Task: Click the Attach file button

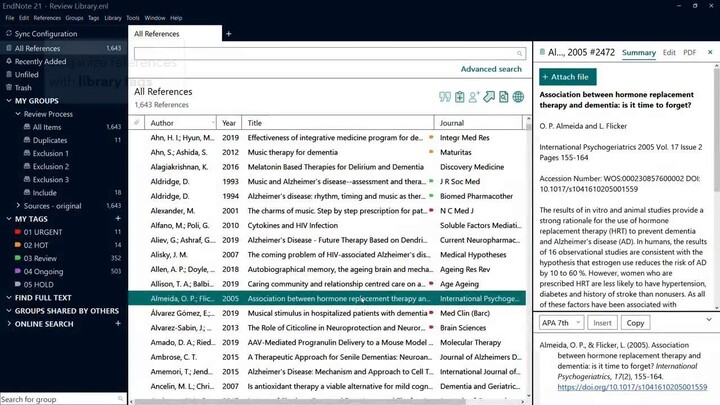Action: (x=568, y=77)
